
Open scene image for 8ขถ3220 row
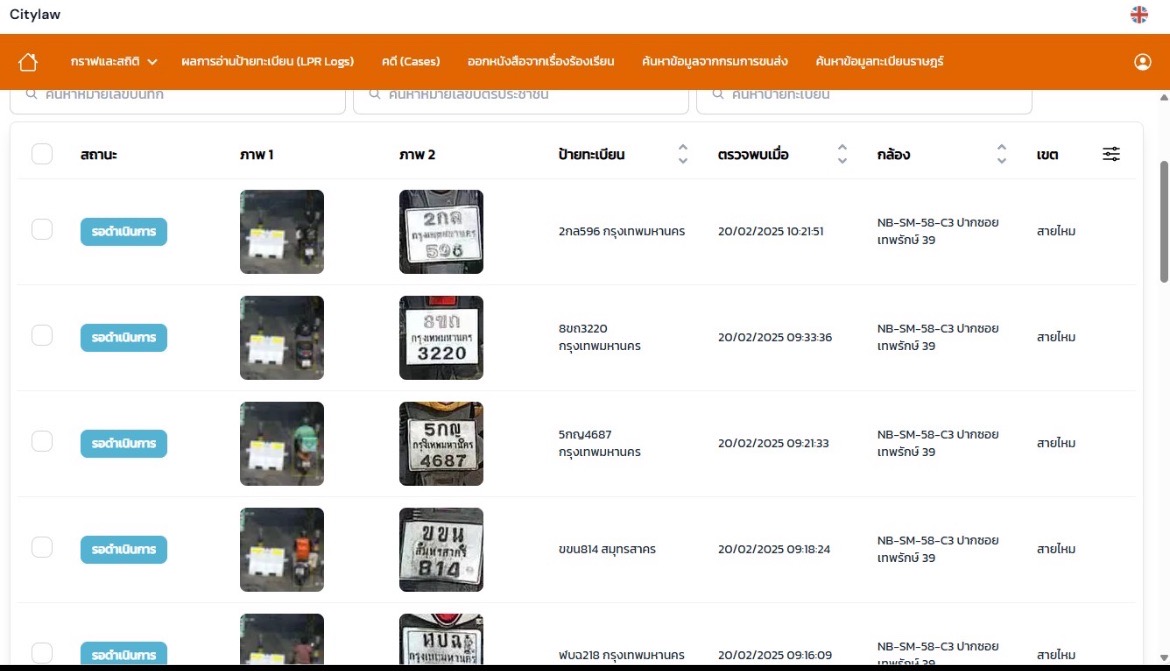(x=282, y=337)
